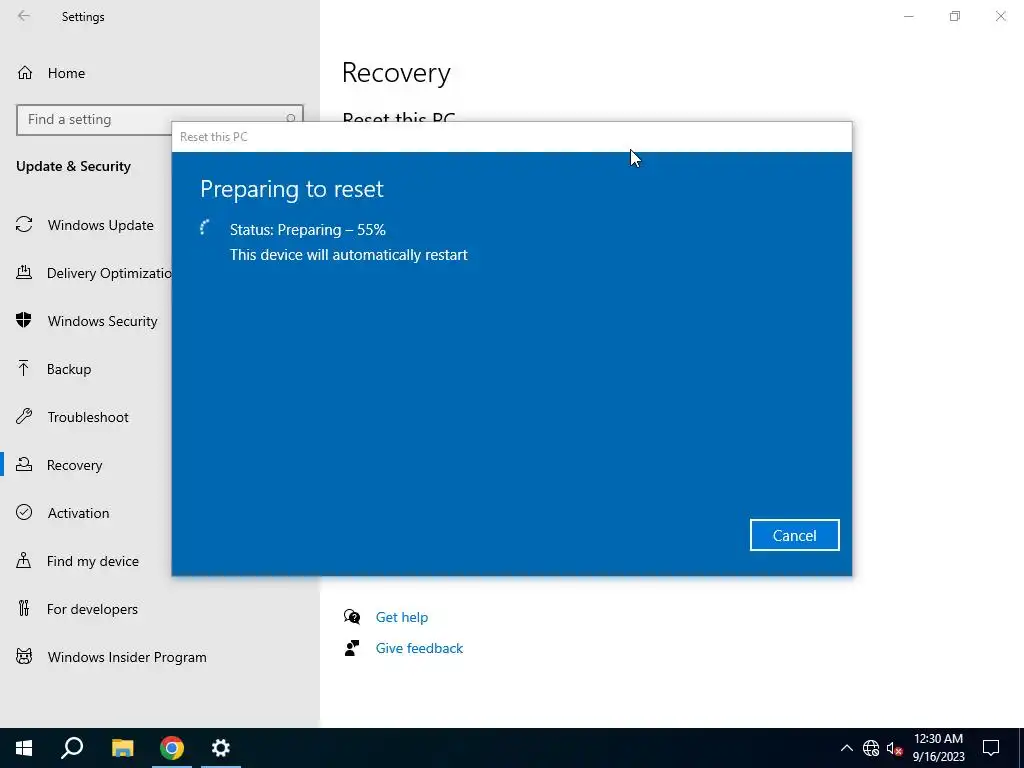
Task: Click the Recovery page heading
Action: [396, 72]
